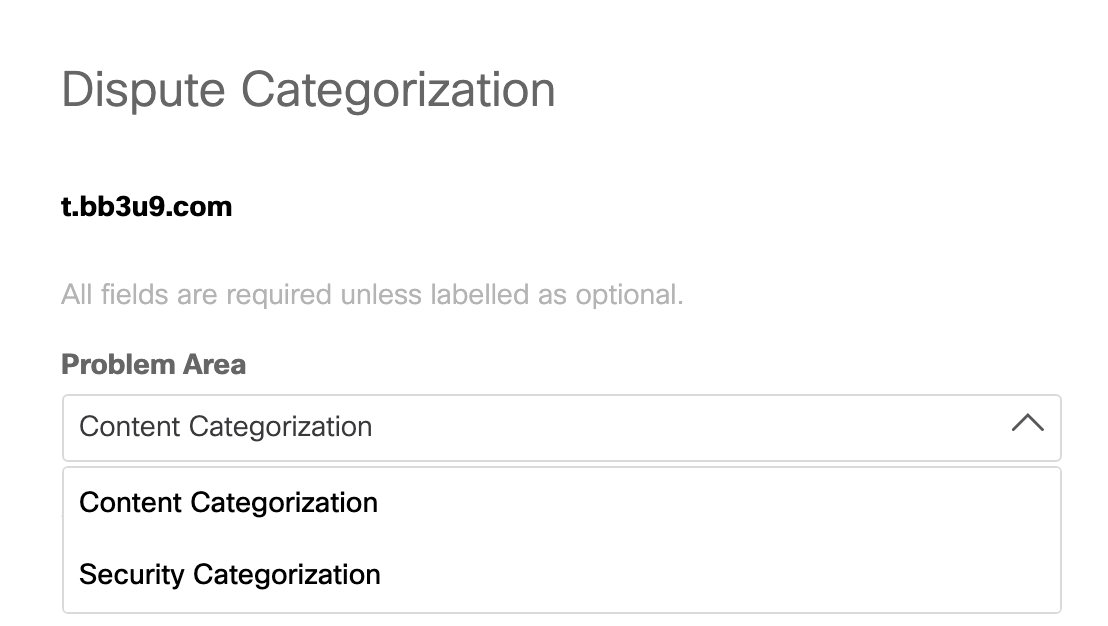1108x626 pixels.
Task: Click the required fields notice text
Action: tap(372, 295)
